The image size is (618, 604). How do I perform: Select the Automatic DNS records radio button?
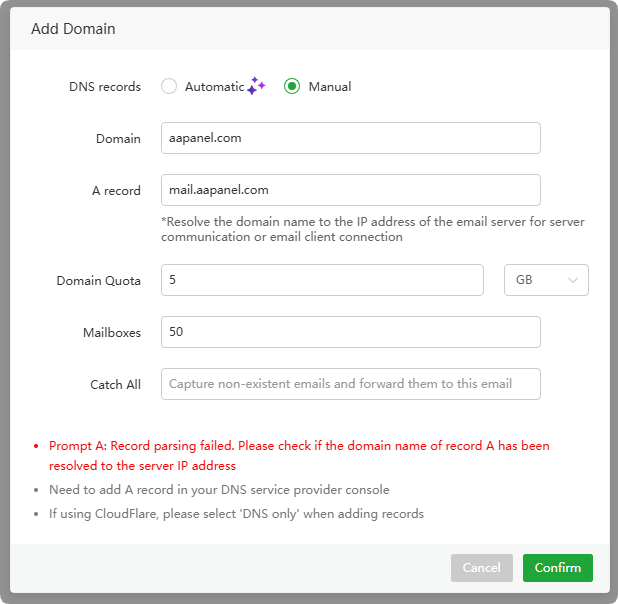point(169,87)
